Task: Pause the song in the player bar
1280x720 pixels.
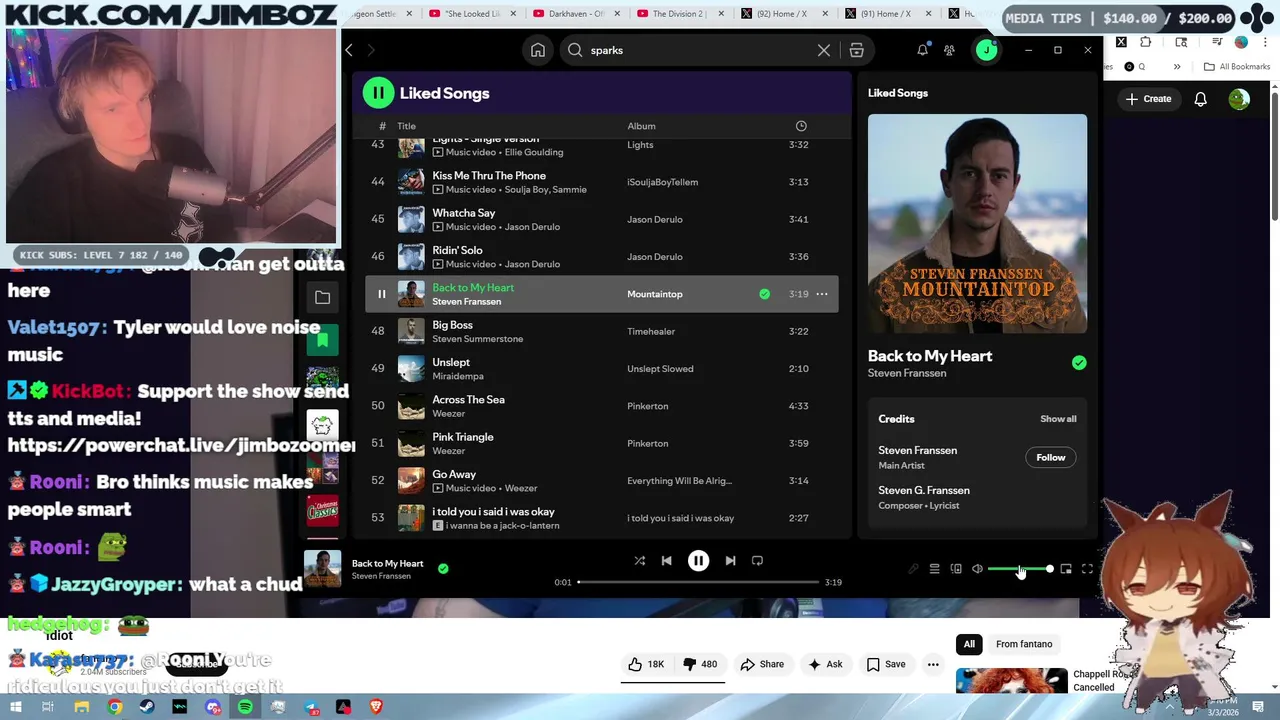Action: pos(698,561)
